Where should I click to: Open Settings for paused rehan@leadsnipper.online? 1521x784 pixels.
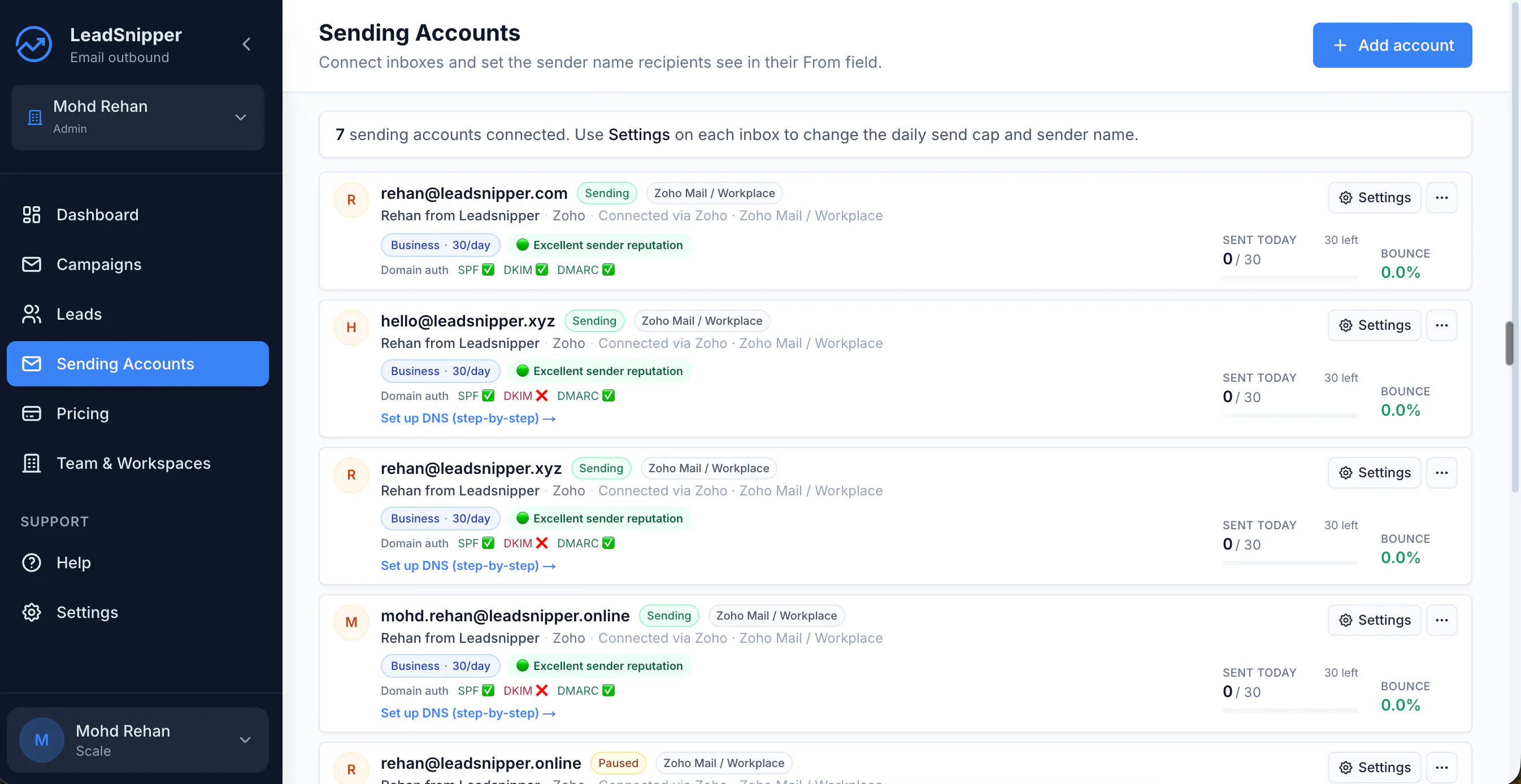tap(1374, 768)
